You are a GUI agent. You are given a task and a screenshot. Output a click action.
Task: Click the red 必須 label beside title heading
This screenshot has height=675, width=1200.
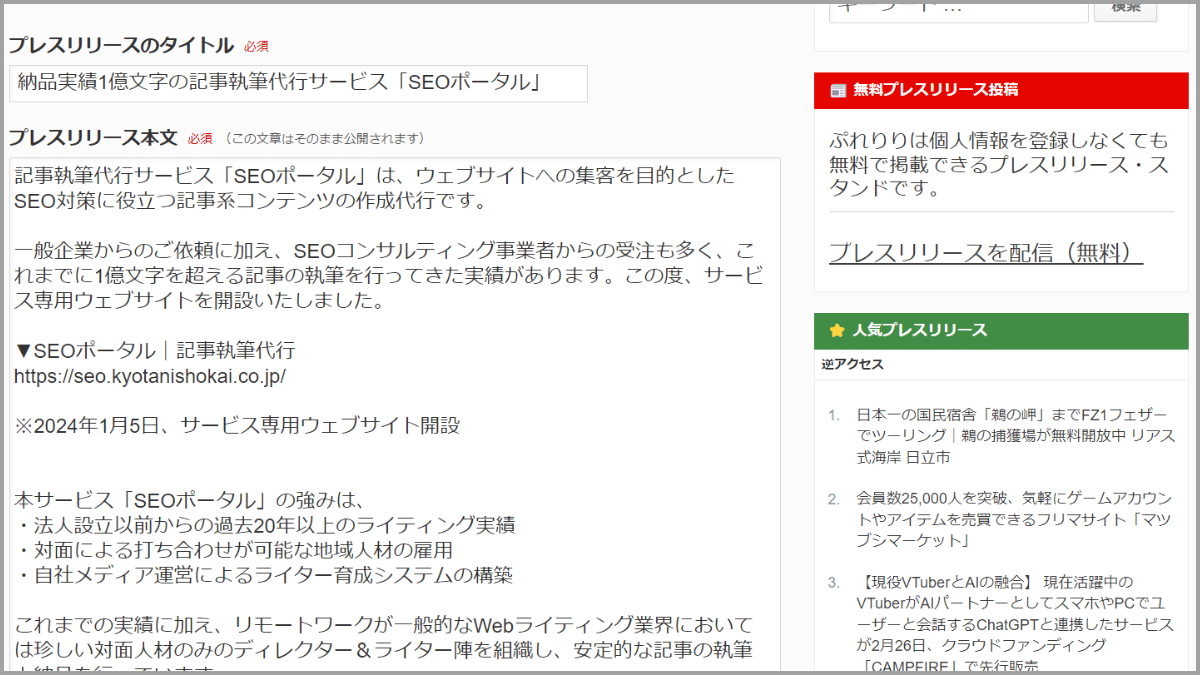[x=256, y=47]
